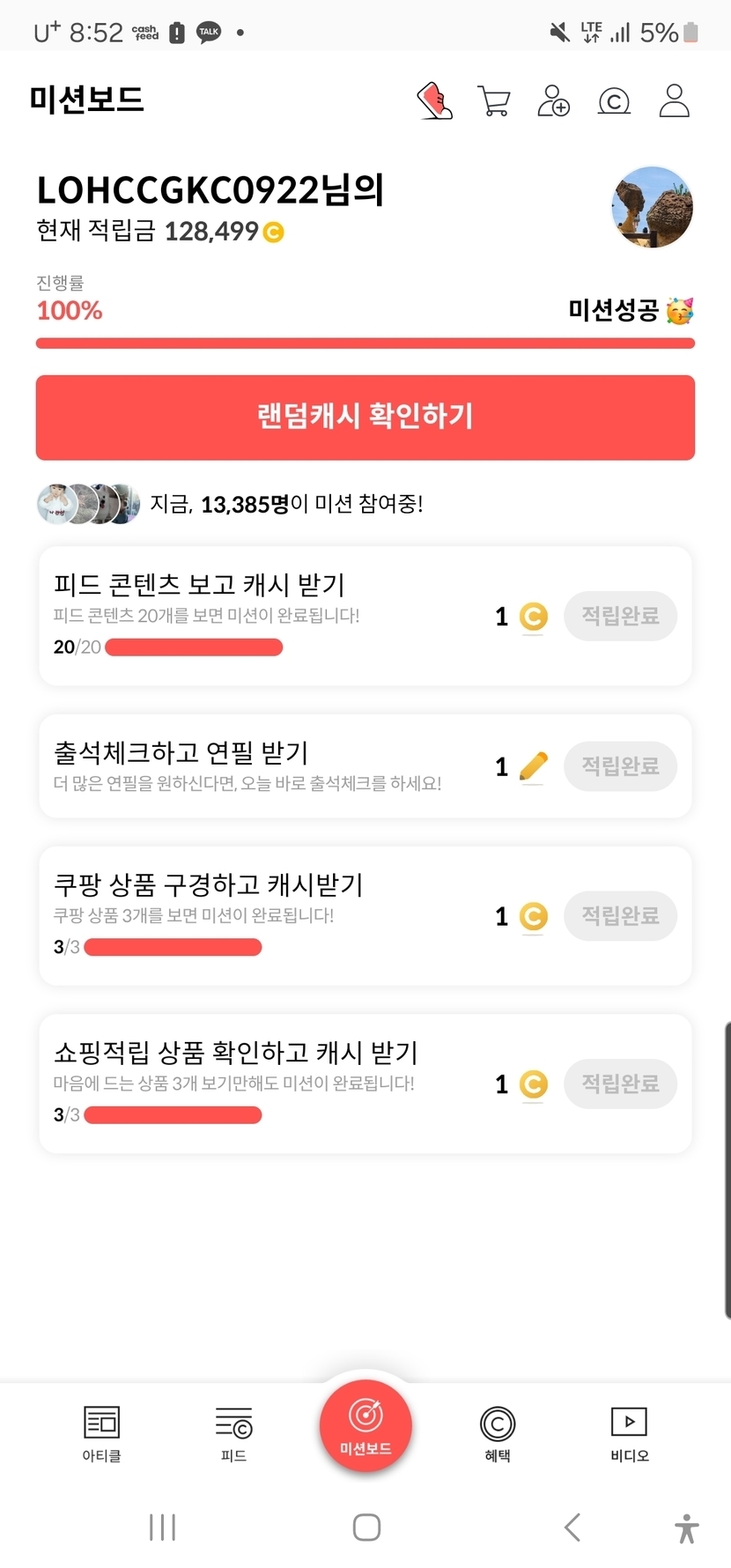Open the shopping cart
The image size is (731, 1568).
(x=493, y=101)
